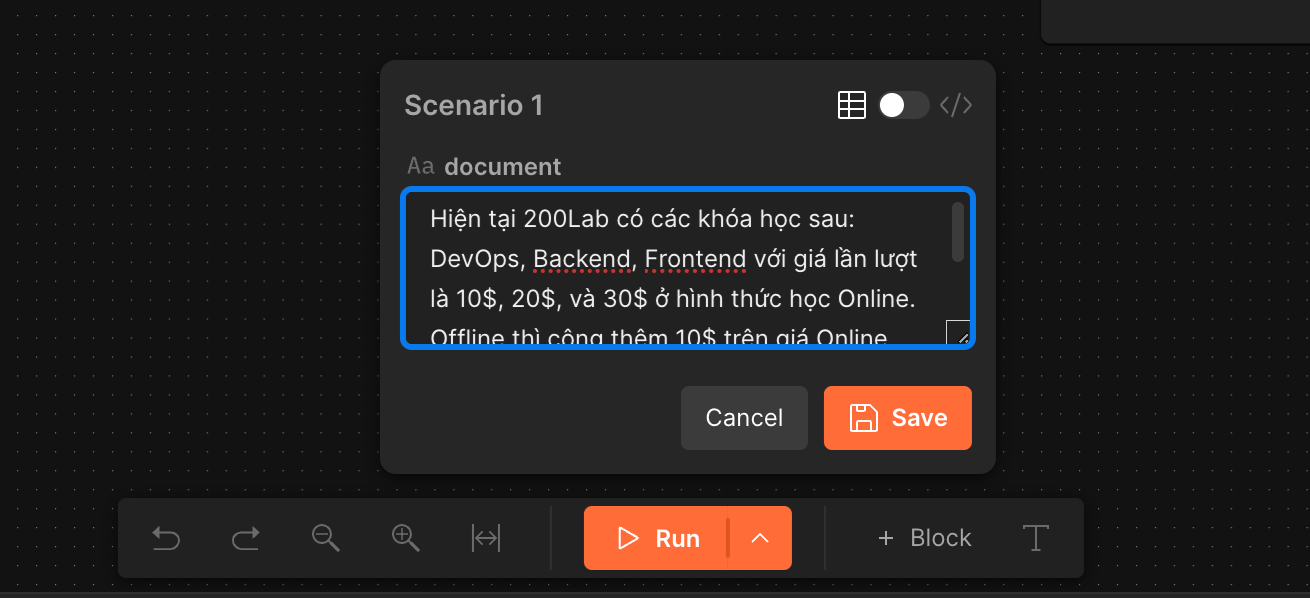Cancel the Scenario 1 edit

pyautogui.click(x=744, y=418)
